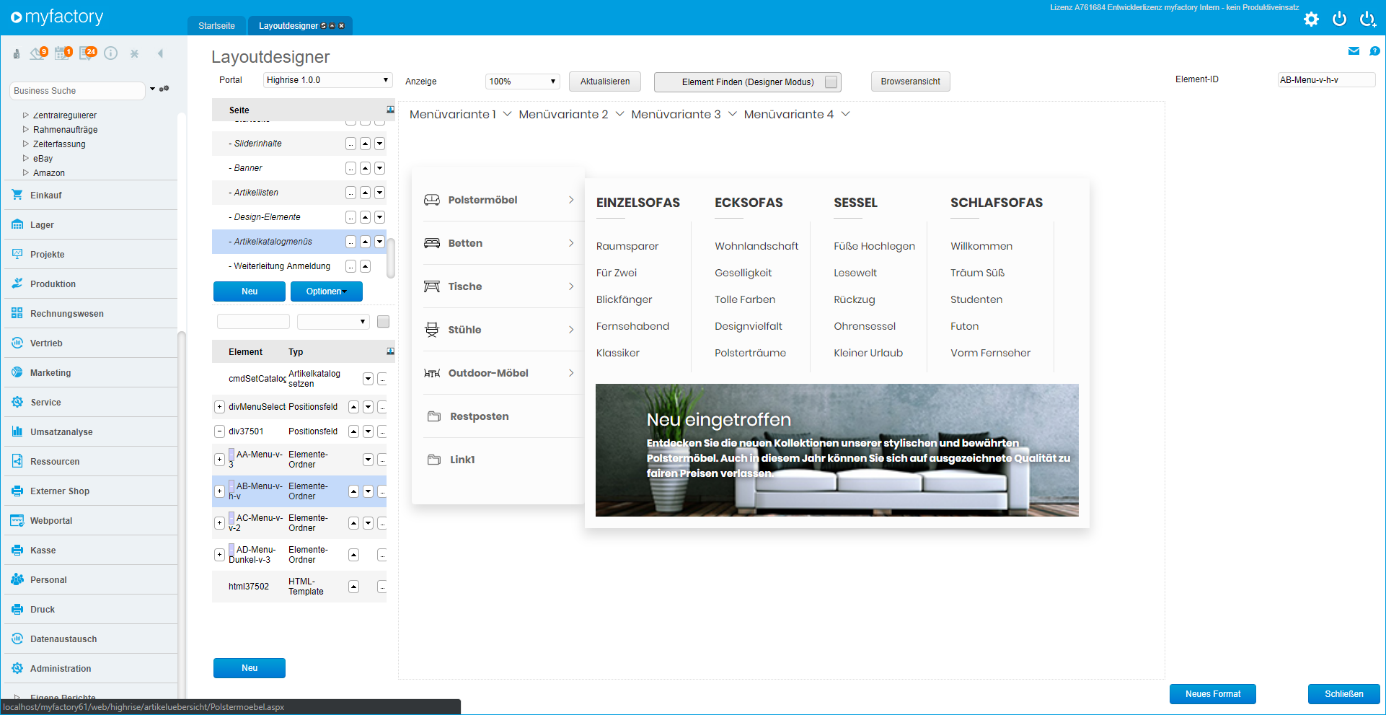Click the Browseransicht button
The height and width of the screenshot is (715, 1386).
tap(910, 82)
